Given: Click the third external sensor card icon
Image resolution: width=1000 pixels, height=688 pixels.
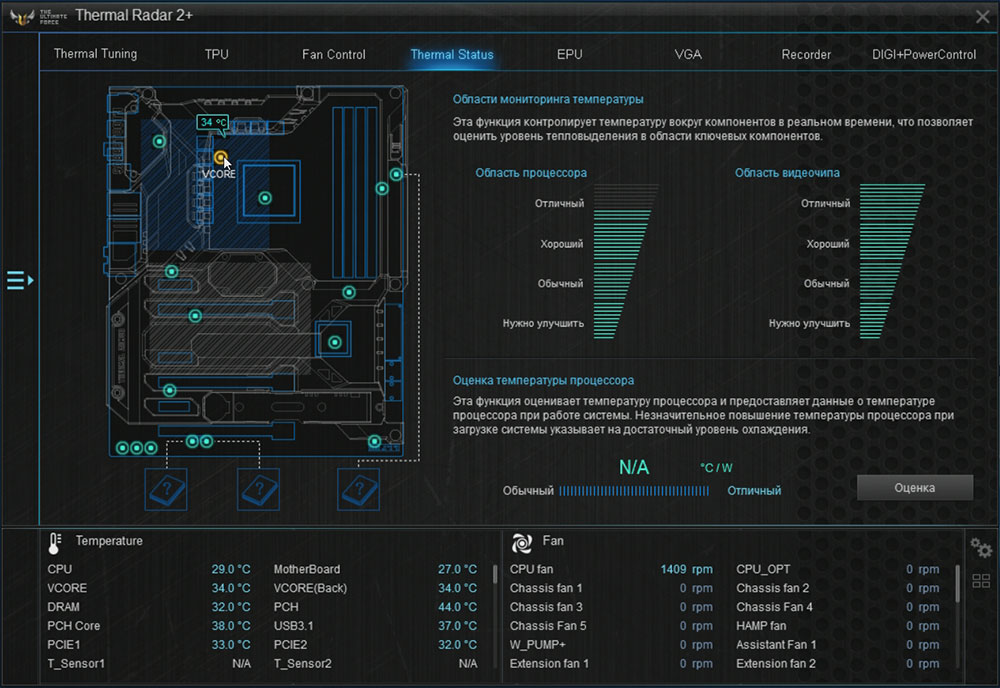Looking at the screenshot, I should (358, 489).
